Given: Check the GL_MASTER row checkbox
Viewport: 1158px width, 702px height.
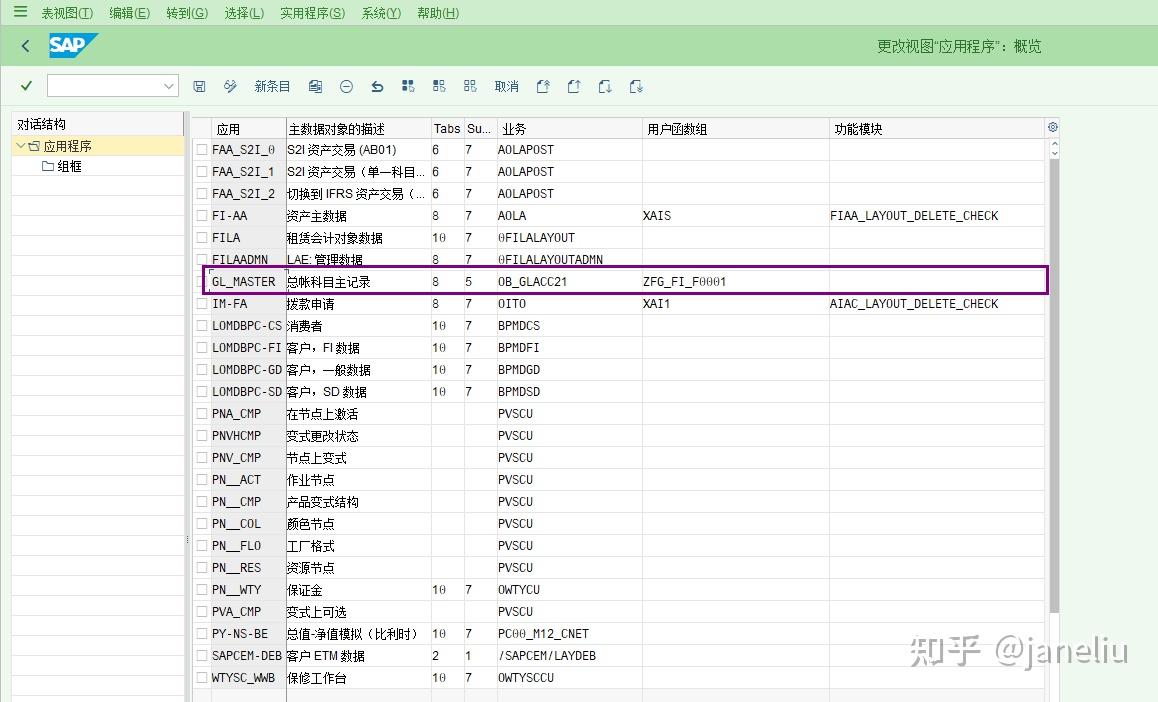Looking at the screenshot, I should (x=200, y=281).
